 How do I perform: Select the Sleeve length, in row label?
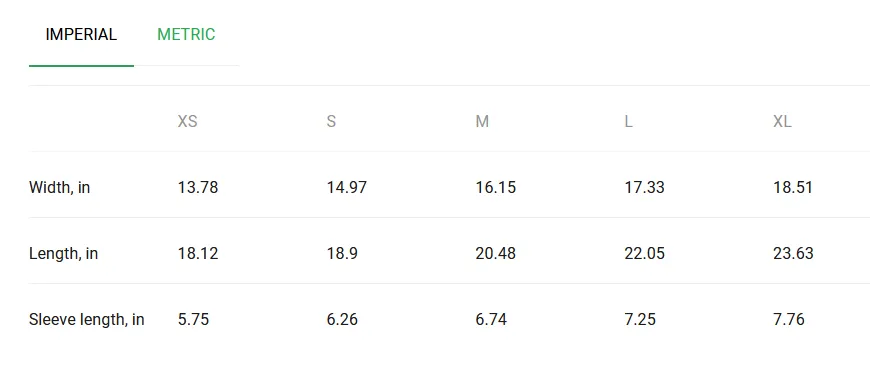pyautogui.click(x=87, y=320)
